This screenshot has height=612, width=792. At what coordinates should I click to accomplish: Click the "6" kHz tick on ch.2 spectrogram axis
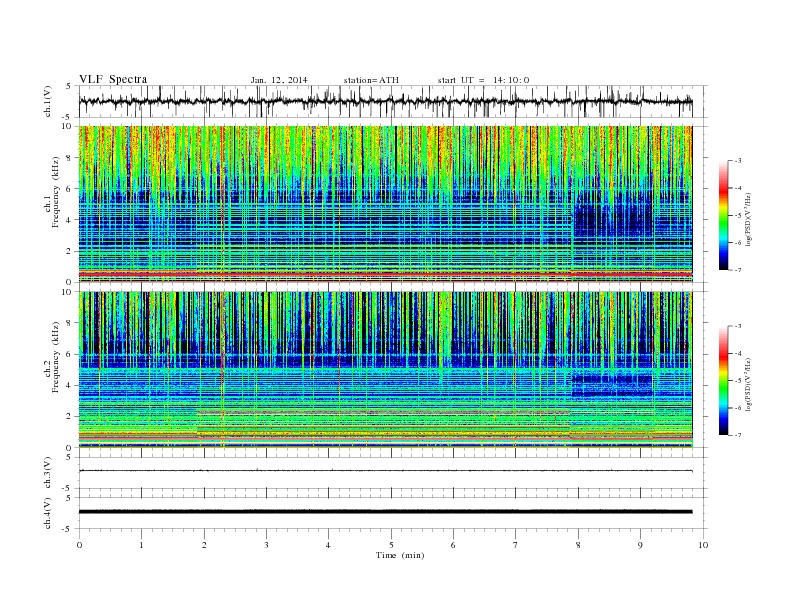tap(69, 354)
